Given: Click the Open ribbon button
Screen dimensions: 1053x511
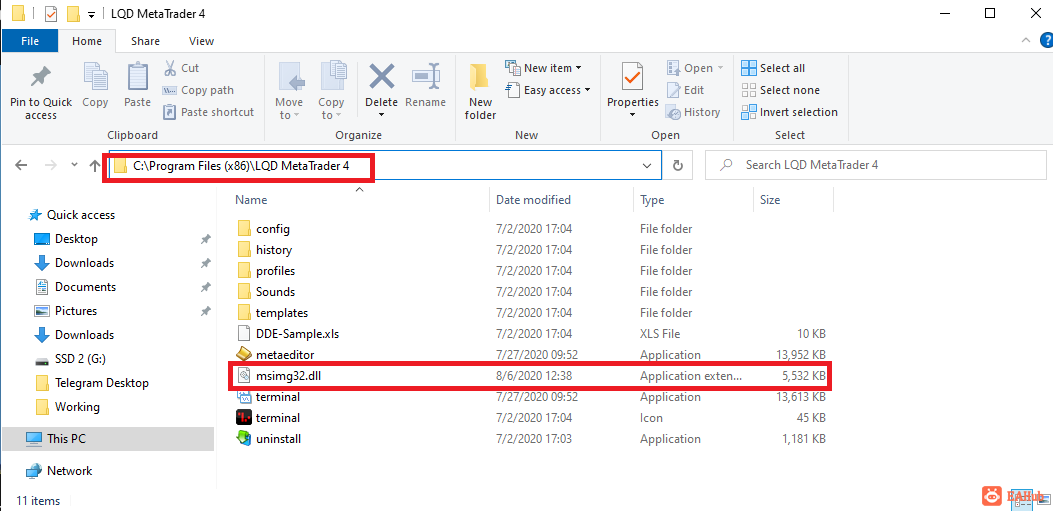Looking at the screenshot, I should point(695,68).
